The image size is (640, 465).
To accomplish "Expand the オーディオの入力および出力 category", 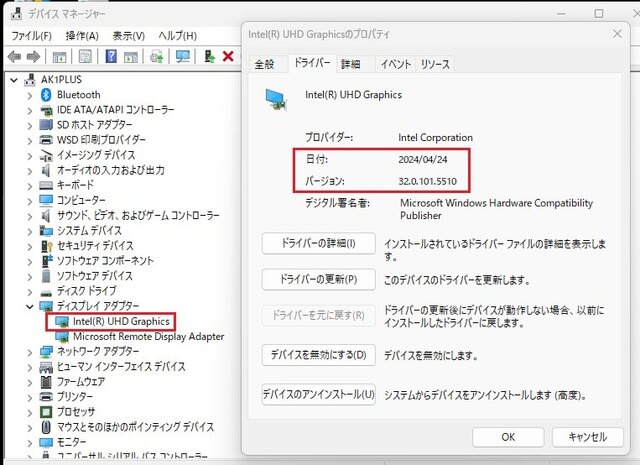I will (x=29, y=171).
